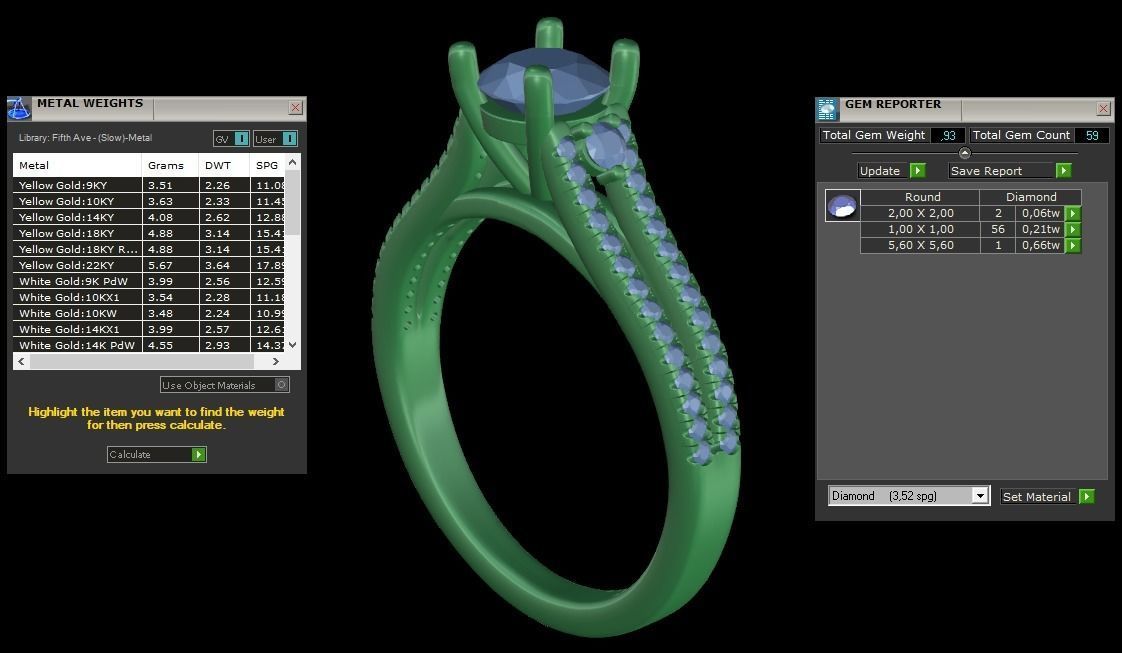
Task: Select the Yellow Gold:10KY row
Action: tap(149, 201)
